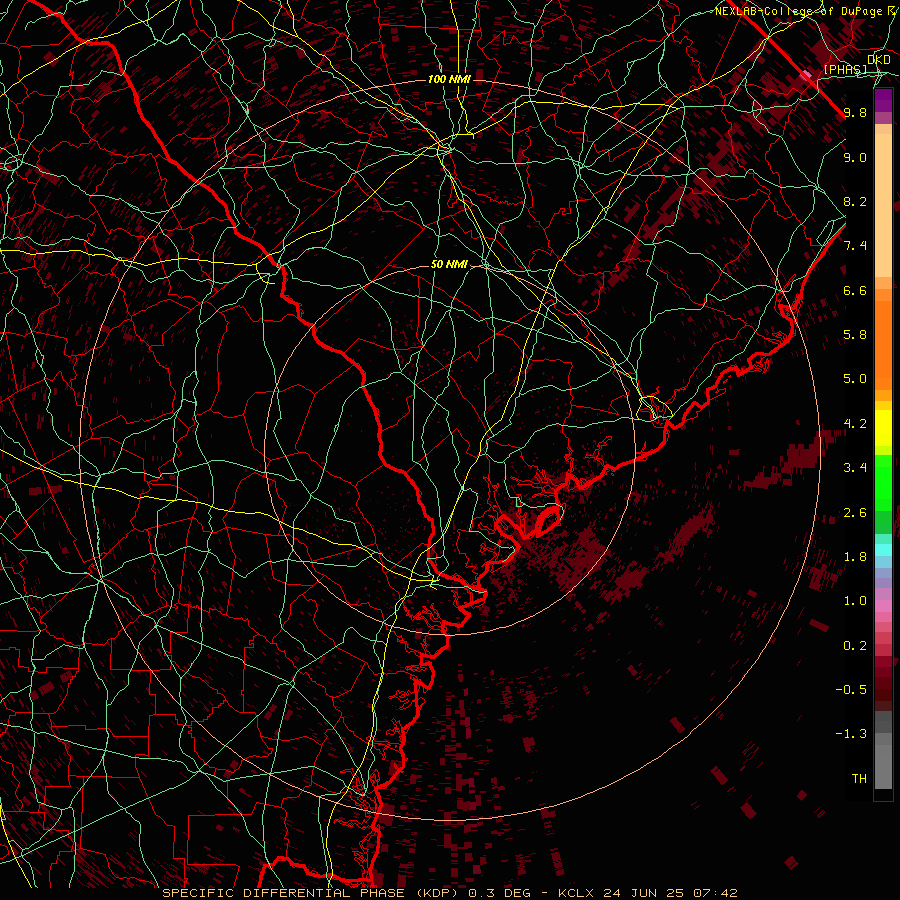Click the TH threshold label on the scale
This screenshot has width=900, height=900.
(x=859, y=779)
